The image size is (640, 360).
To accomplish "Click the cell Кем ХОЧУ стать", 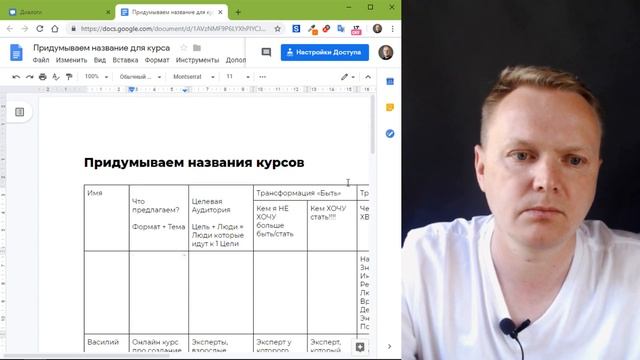I will [x=332, y=225].
